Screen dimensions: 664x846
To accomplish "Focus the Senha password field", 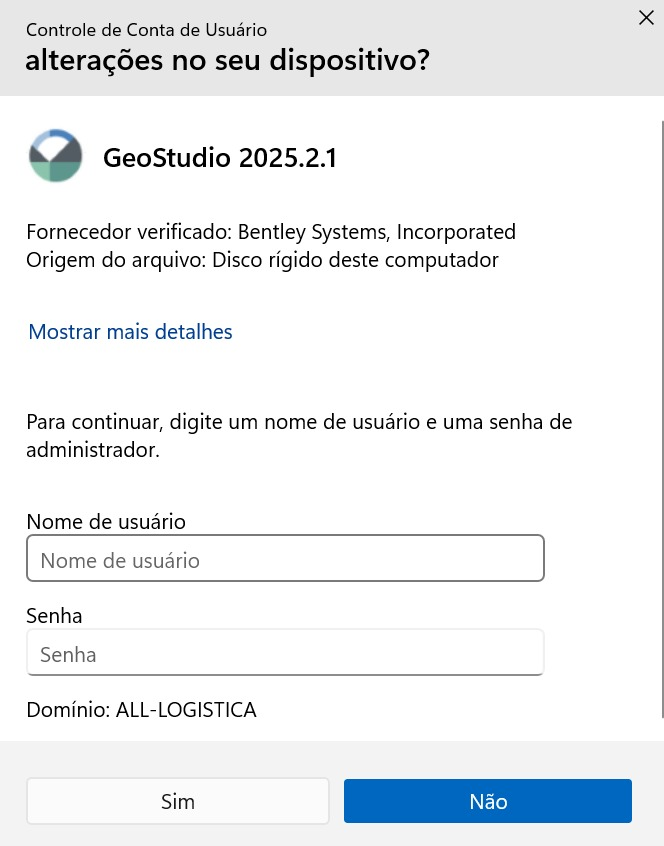I will [285, 652].
